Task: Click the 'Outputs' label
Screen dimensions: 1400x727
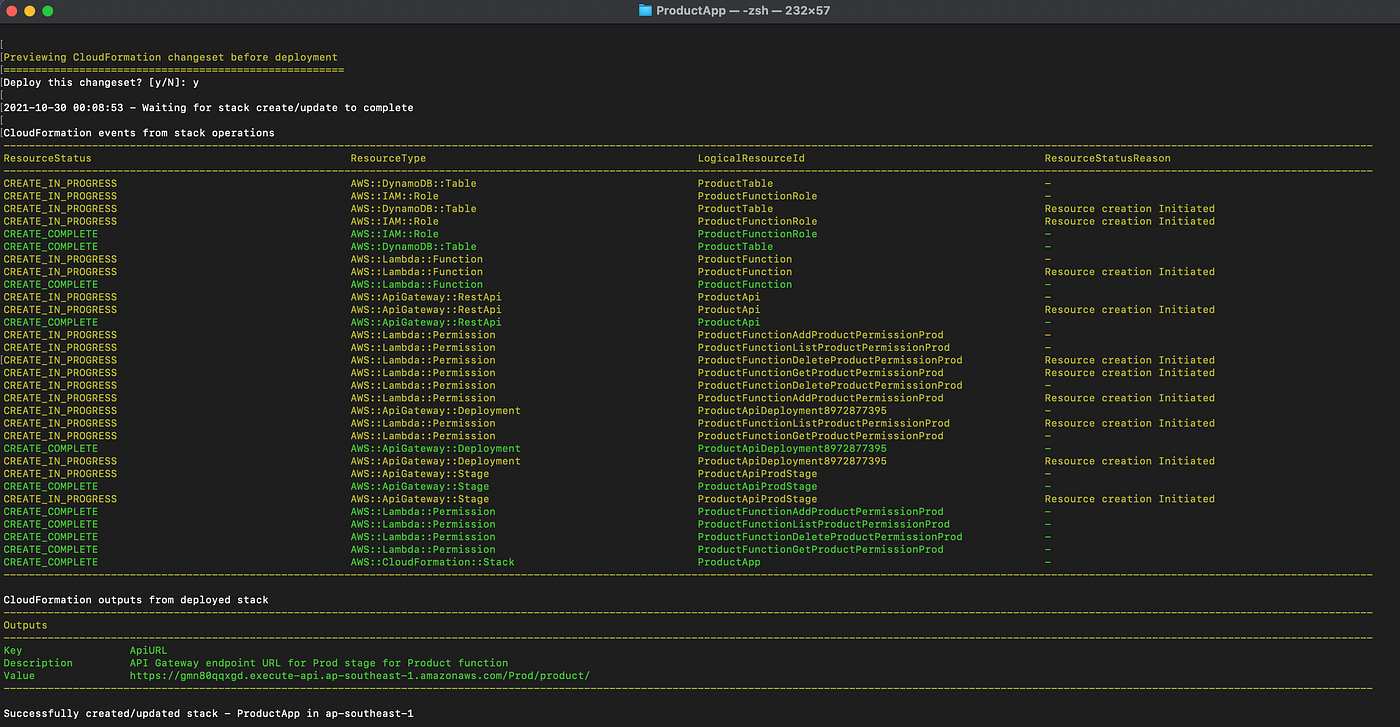Action: coord(26,625)
